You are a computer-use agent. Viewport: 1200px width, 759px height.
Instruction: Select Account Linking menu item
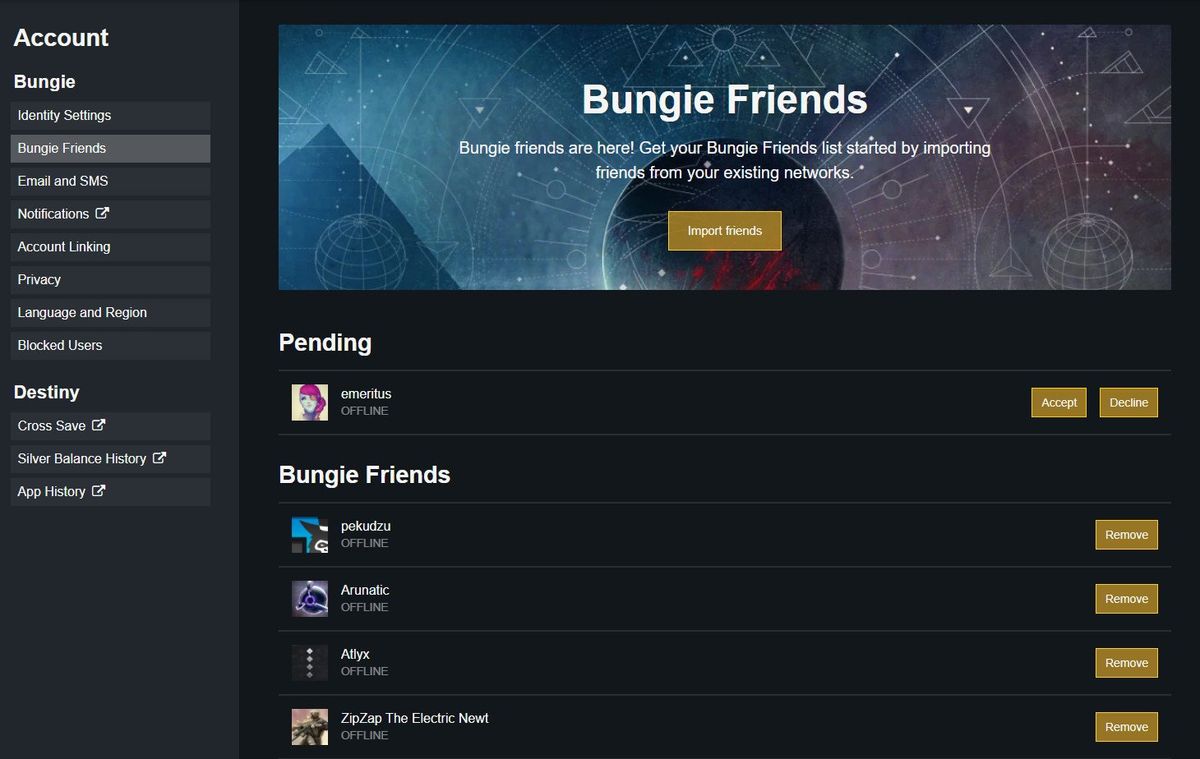[110, 247]
